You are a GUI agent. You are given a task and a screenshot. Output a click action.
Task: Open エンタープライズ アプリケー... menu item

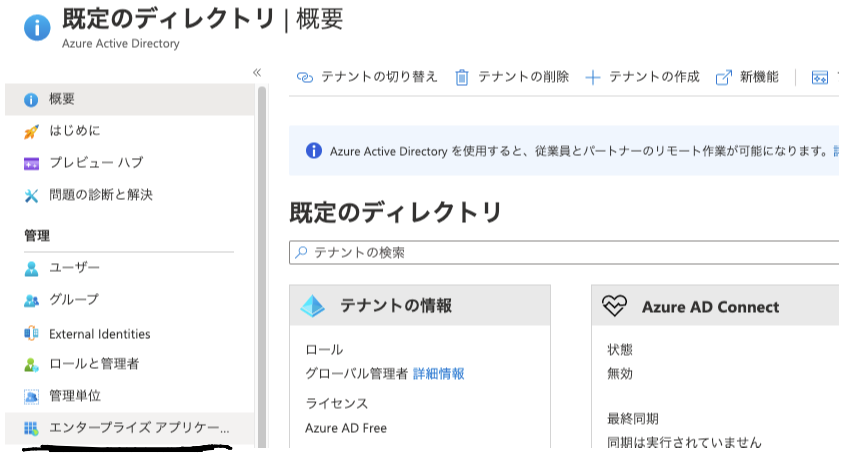[x=130, y=428]
